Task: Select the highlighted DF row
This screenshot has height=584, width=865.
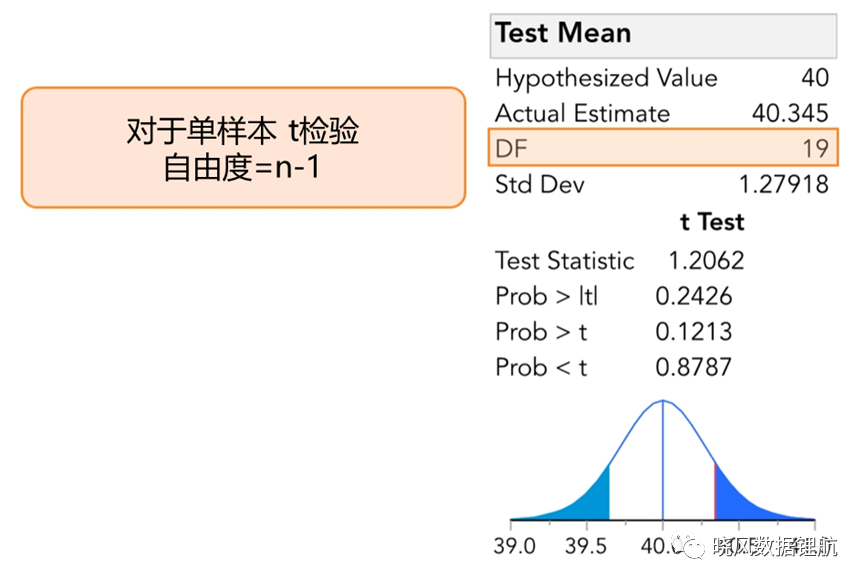Action: (663, 147)
